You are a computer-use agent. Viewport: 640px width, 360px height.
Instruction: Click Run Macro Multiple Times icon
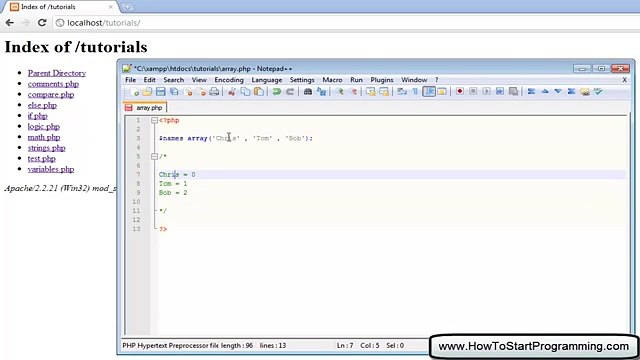(x=500, y=91)
